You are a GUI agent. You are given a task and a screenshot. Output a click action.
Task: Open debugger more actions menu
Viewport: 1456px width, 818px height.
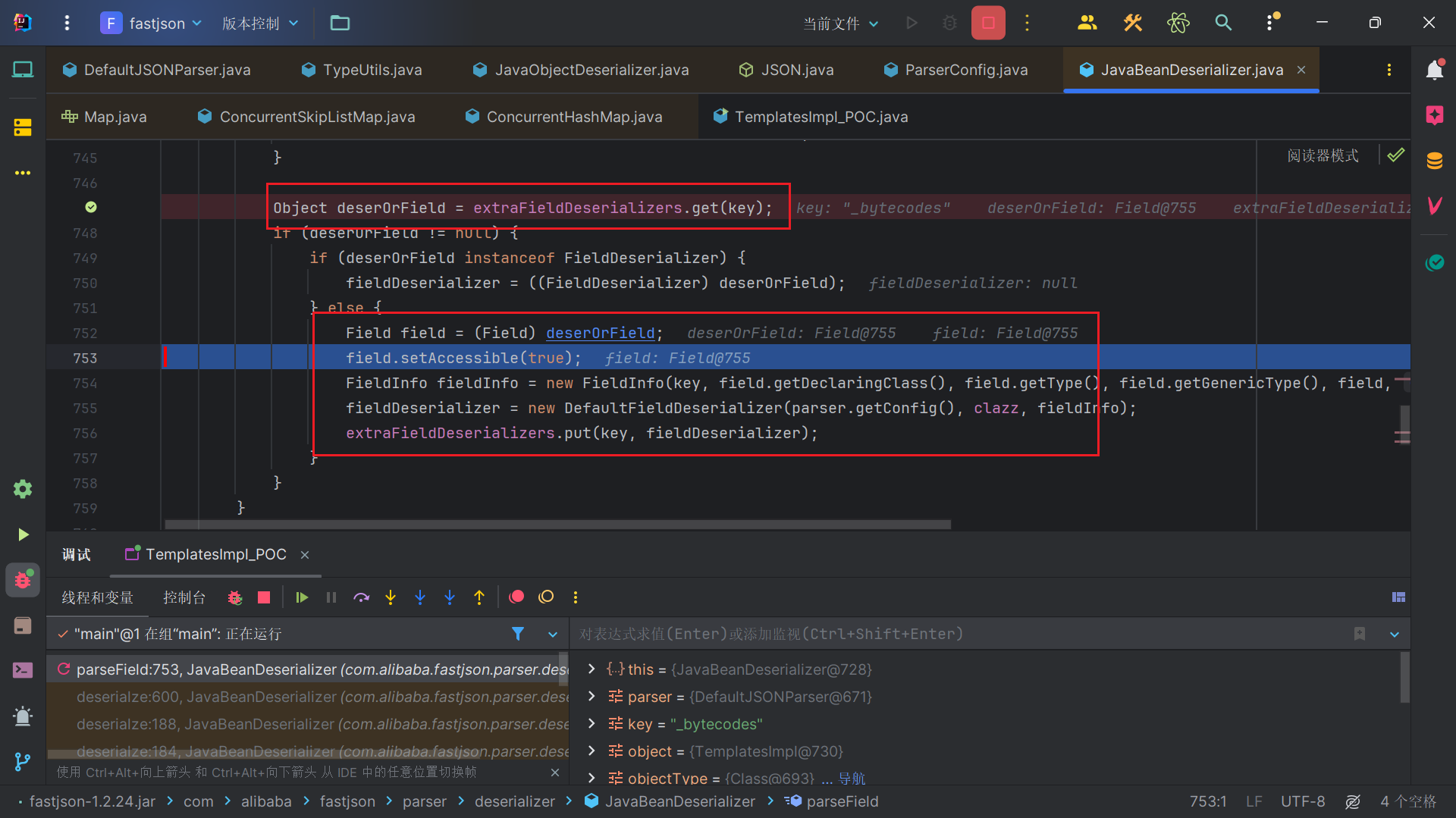click(576, 597)
